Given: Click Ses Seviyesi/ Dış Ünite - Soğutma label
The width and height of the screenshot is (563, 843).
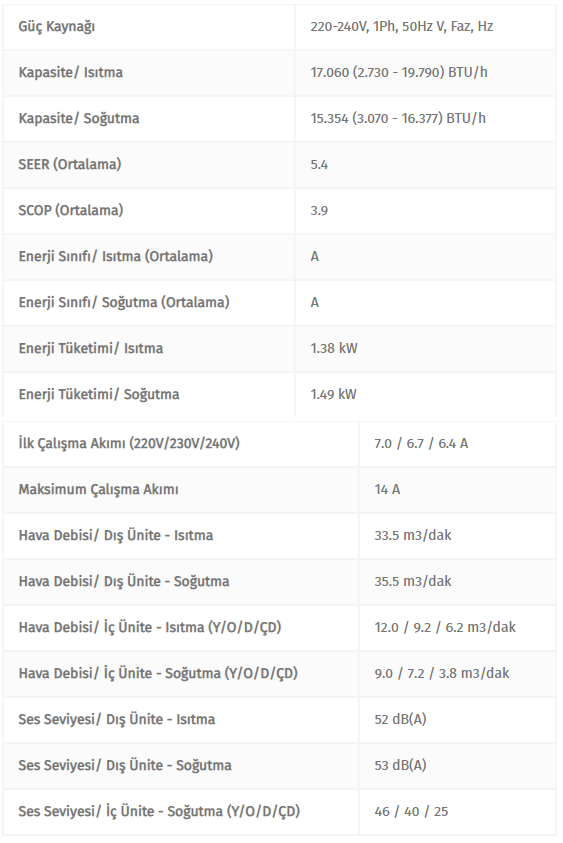Looking at the screenshot, I should click(125, 765).
